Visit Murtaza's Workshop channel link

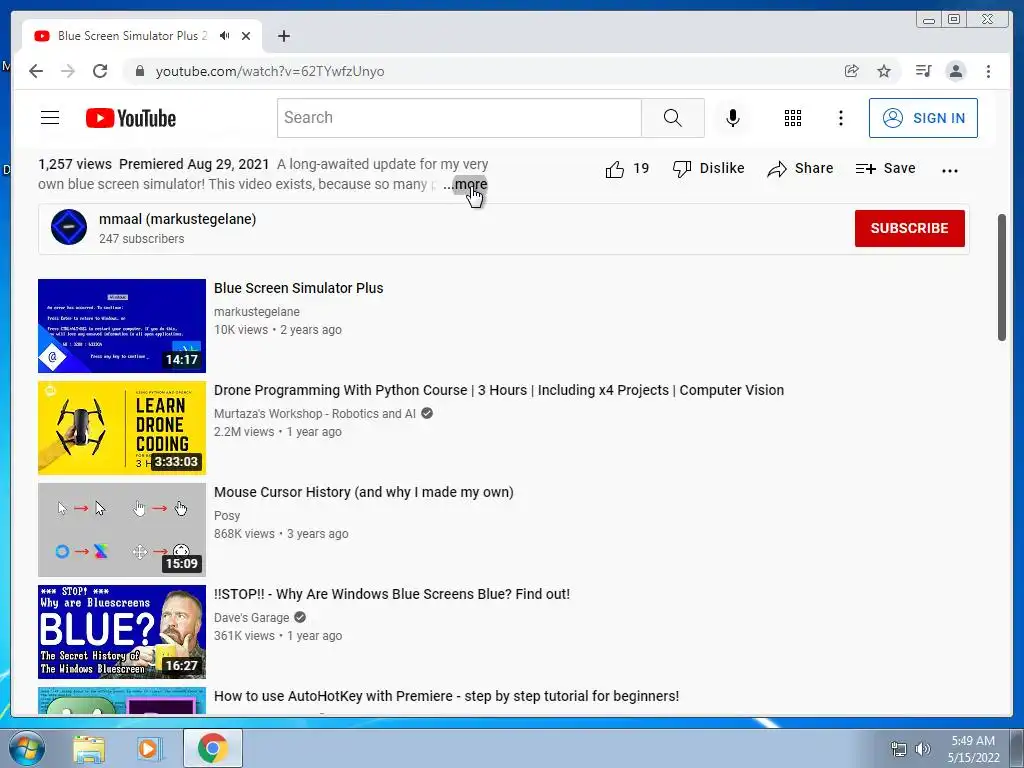315,413
